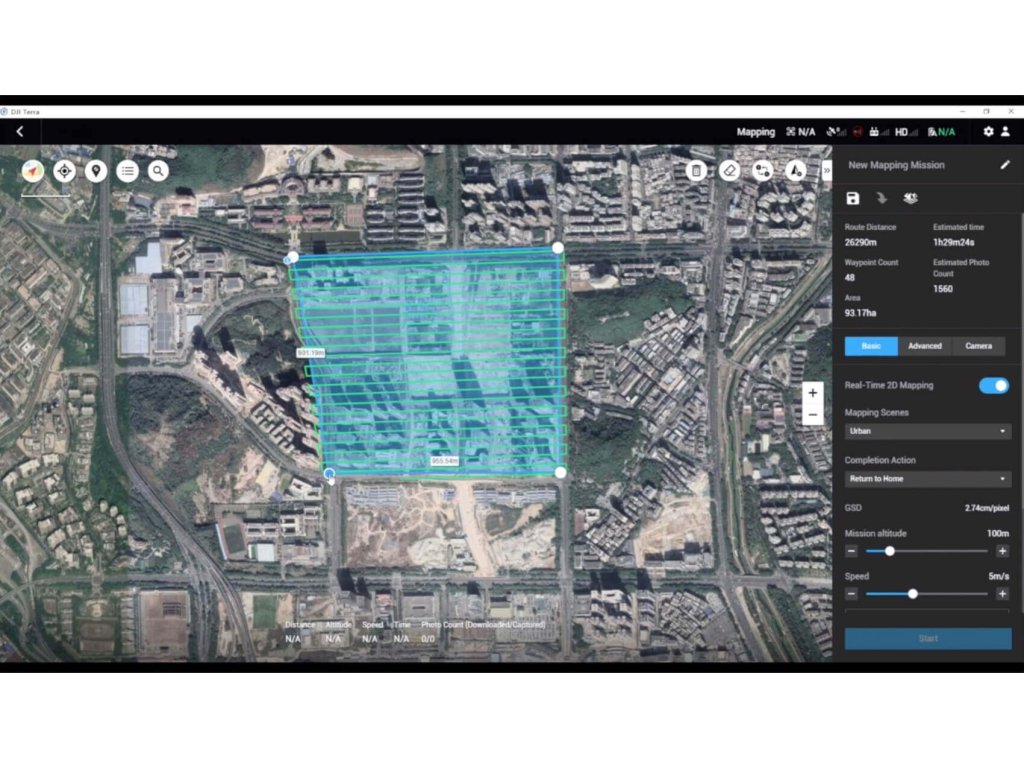Viewport: 1024px width, 768px height.
Task: Open the map search magnifier
Action: pos(158,171)
